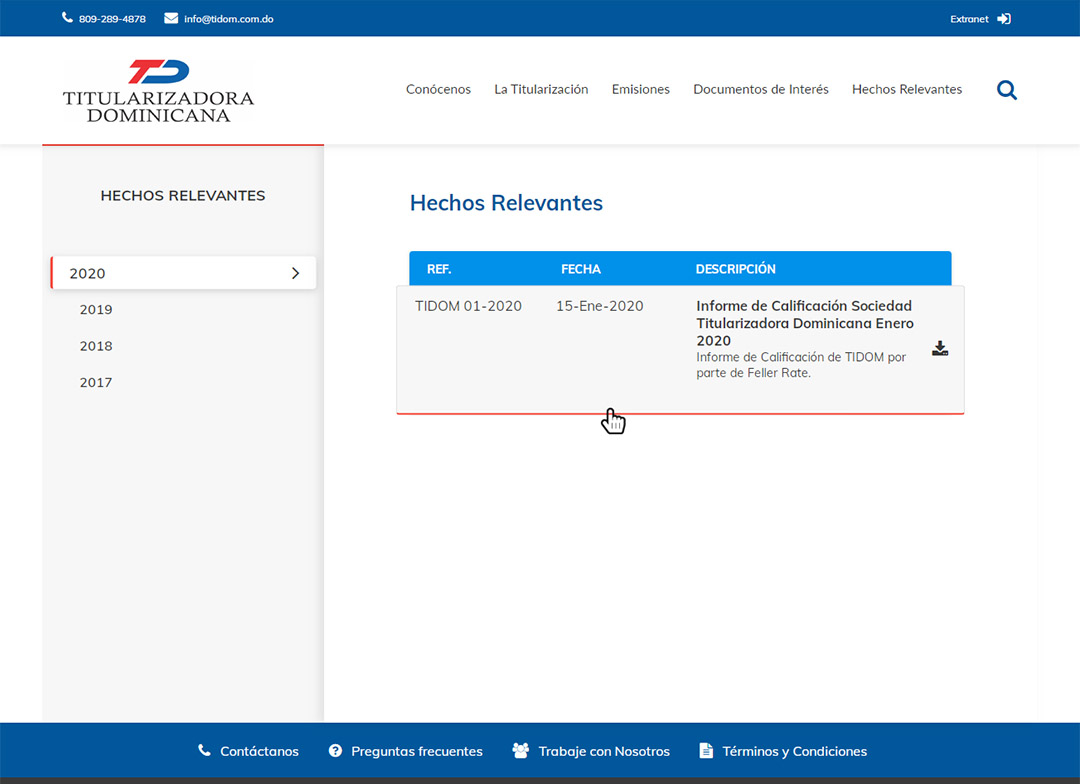
Task: Click the phone icon in top bar
Action: click(x=67, y=18)
